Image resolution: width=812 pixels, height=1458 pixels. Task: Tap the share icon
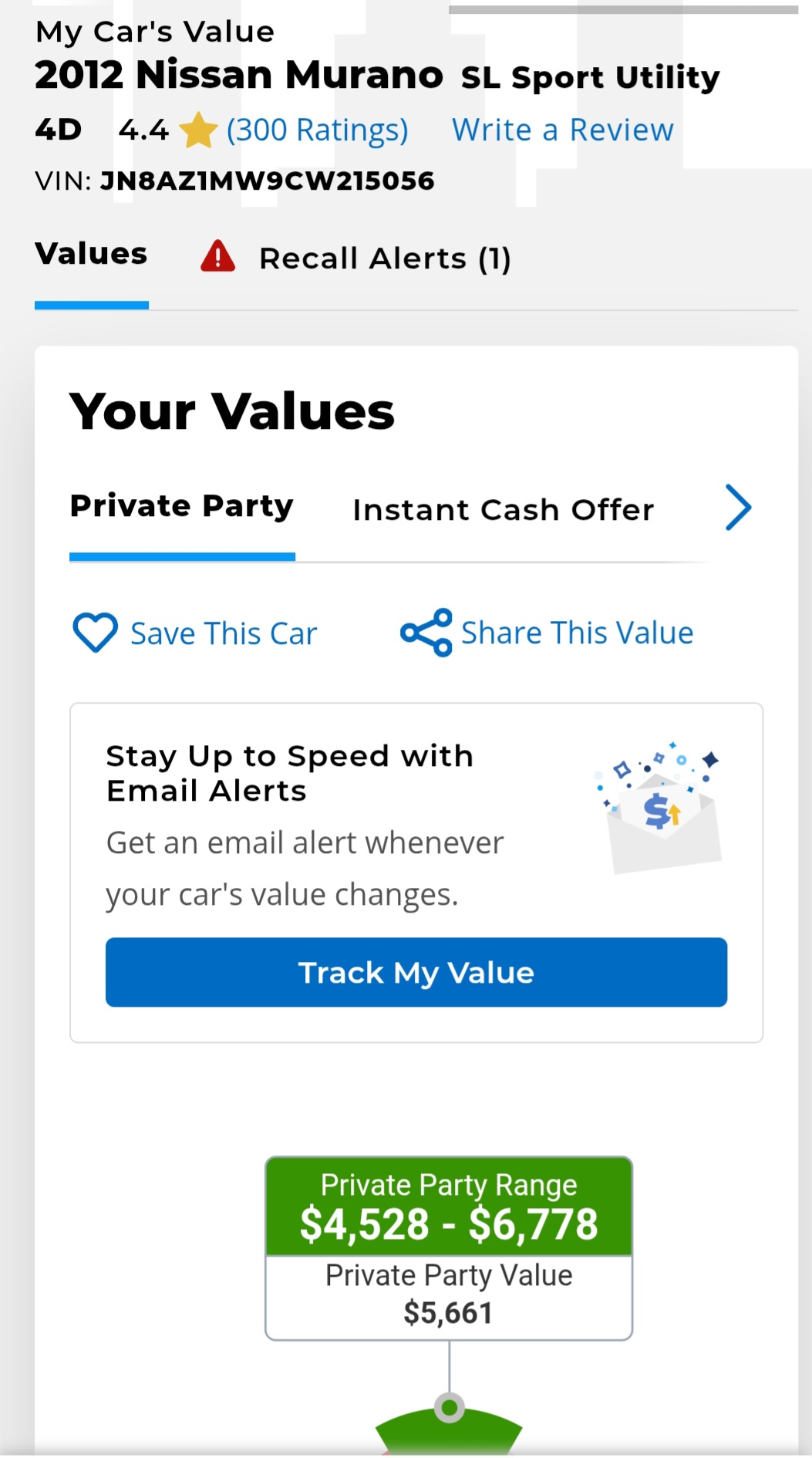tap(426, 633)
